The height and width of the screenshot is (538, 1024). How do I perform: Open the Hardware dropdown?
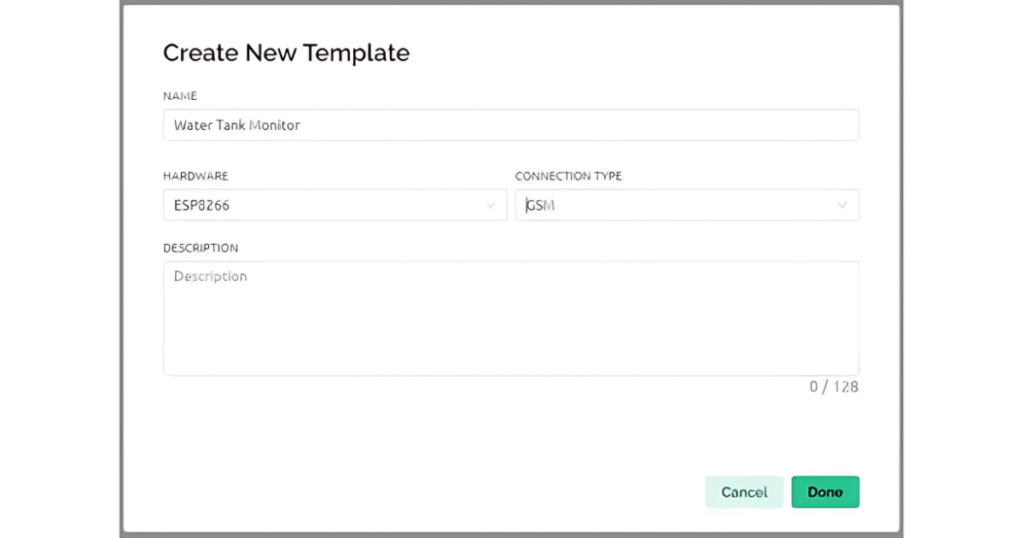pyautogui.click(x=334, y=205)
